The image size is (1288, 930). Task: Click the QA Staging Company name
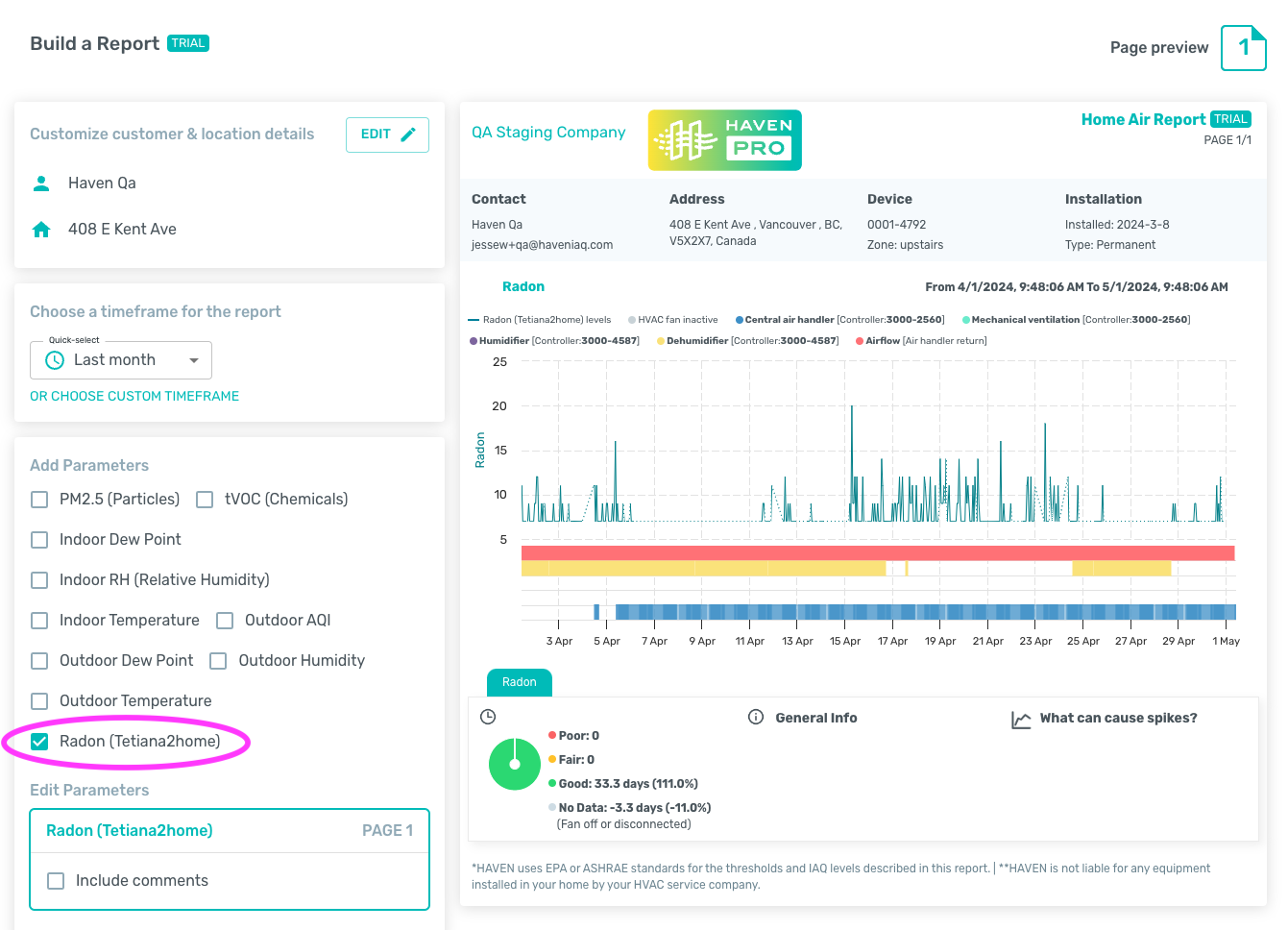(548, 133)
